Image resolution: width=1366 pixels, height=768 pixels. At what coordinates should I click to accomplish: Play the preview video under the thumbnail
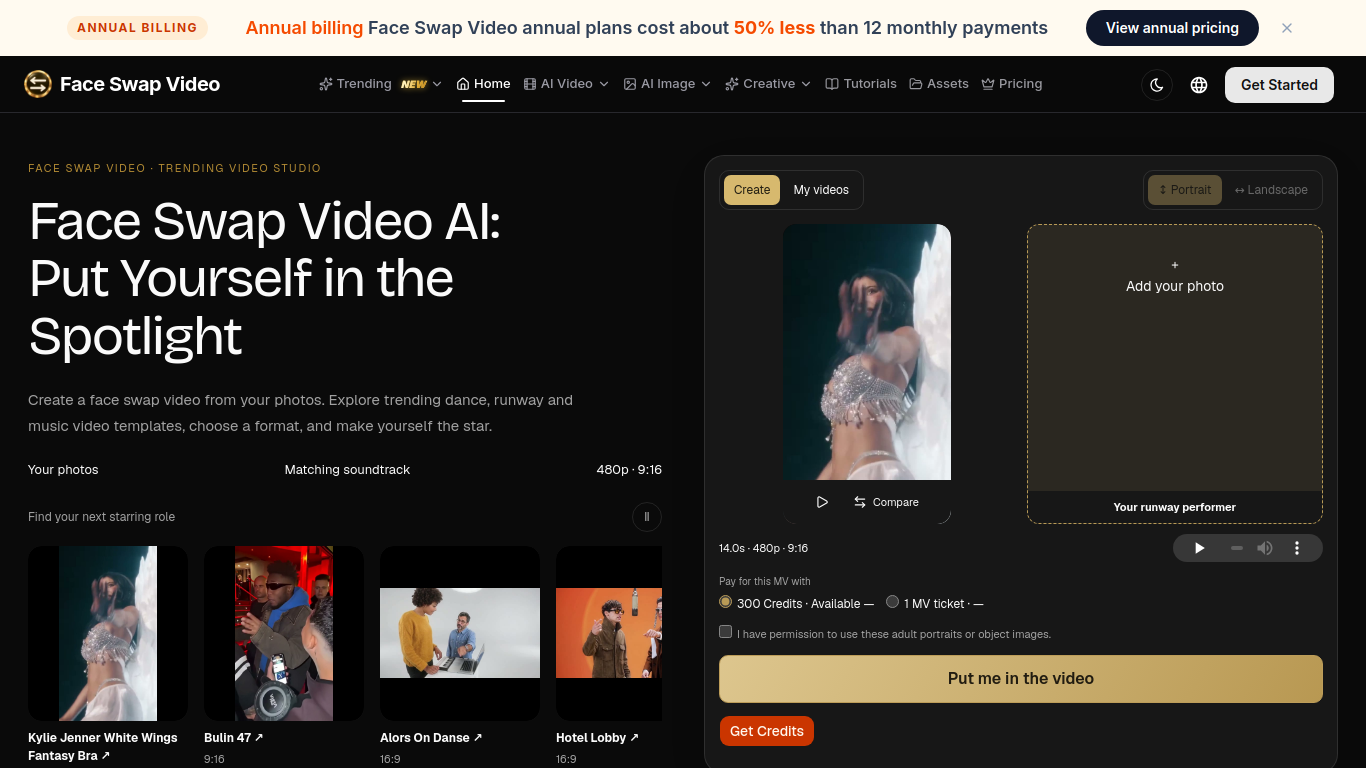point(822,502)
